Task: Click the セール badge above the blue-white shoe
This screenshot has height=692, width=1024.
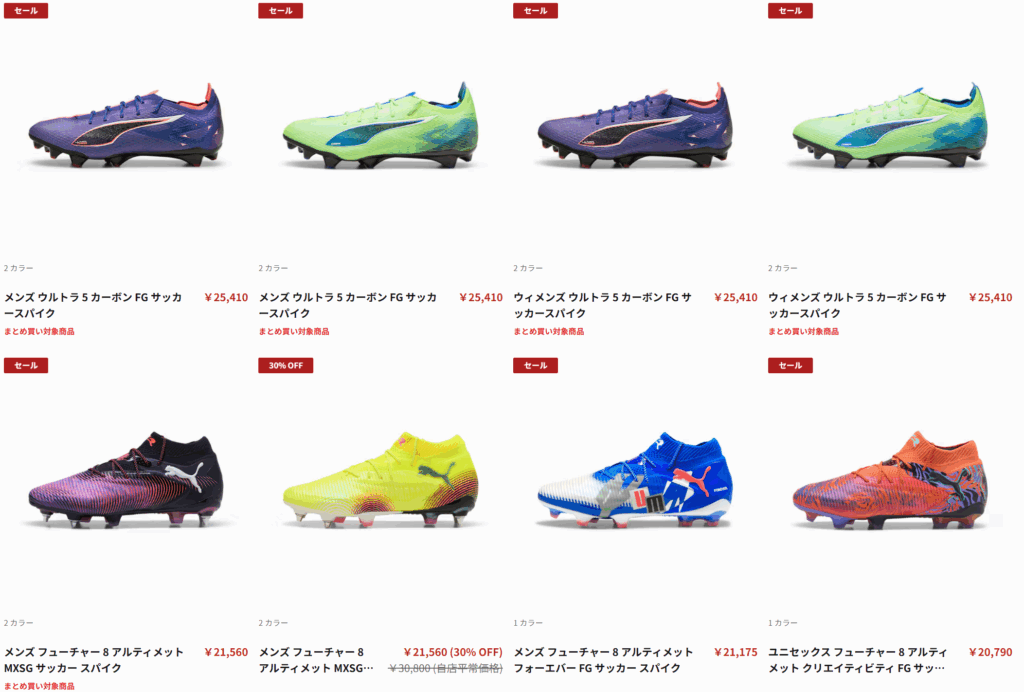Action: 536,366
